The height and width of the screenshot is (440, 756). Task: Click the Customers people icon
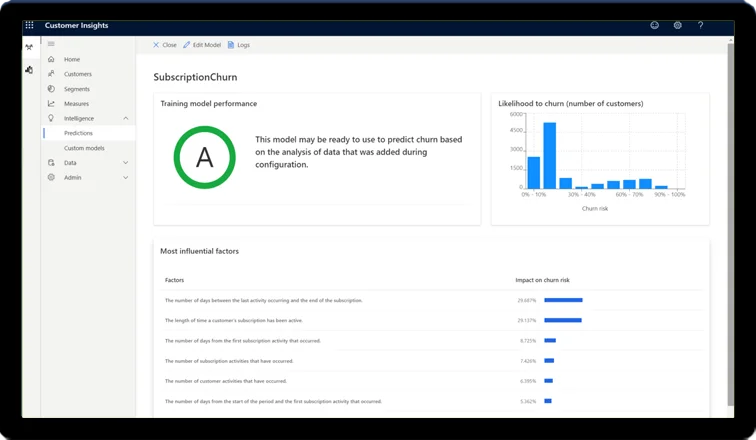pos(51,74)
